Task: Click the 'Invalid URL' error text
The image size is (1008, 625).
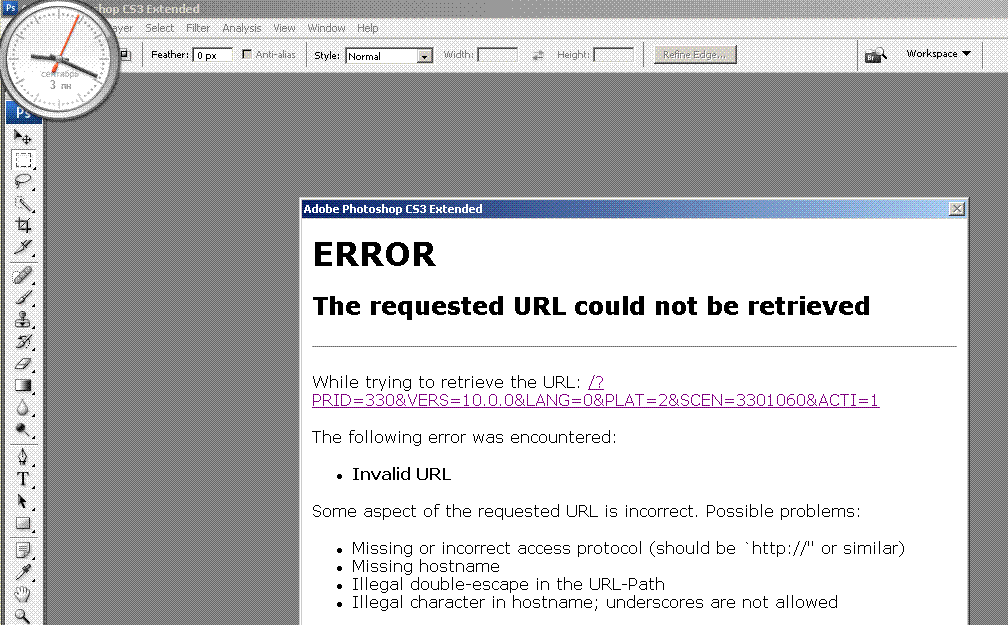Action: click(x=401, y=475)
